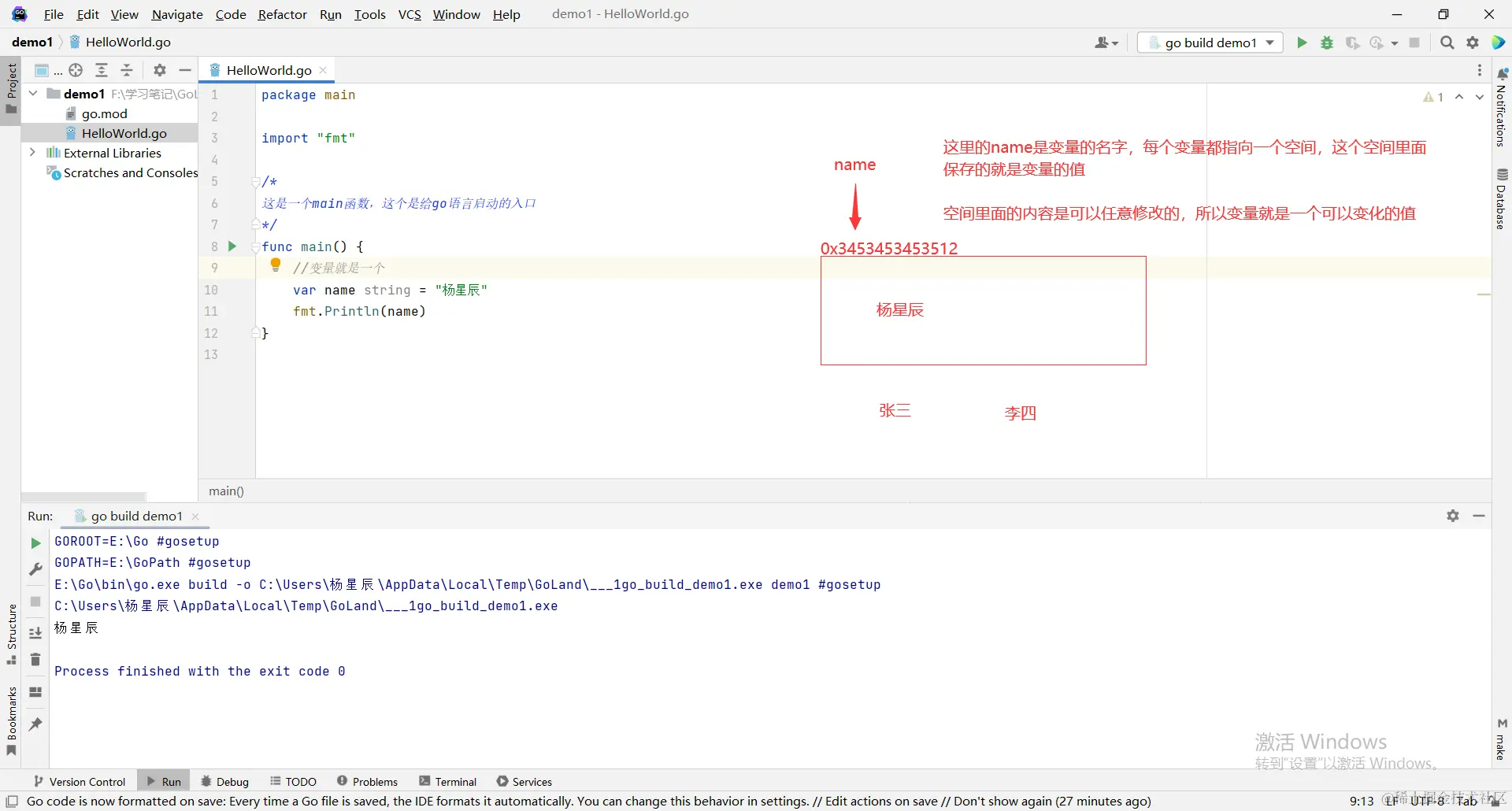1512x811 pixels.
Task: Run with Coverage from the main toolbar
Action: [x=1352, y=43]
